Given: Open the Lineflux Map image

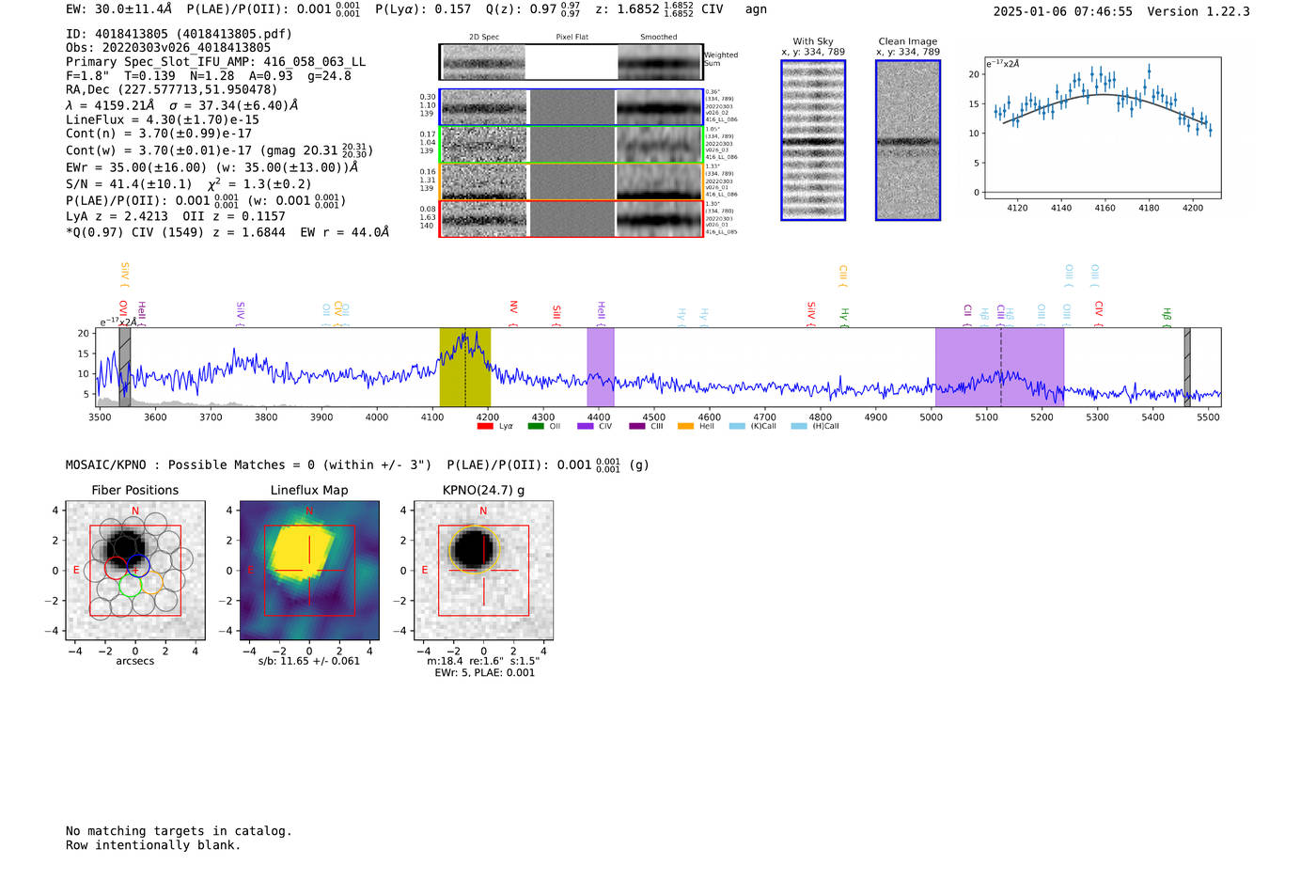Looking at the screenshot, I should click(x=309, y=571).
